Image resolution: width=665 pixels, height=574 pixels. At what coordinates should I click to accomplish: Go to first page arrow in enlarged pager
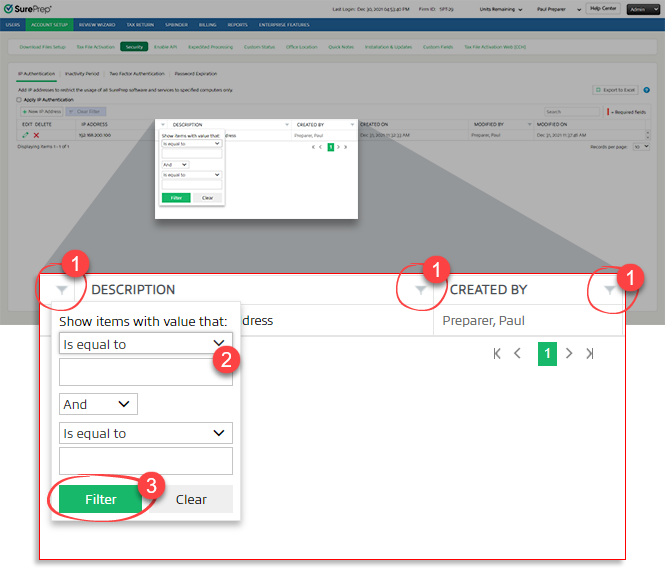[497, 353]
